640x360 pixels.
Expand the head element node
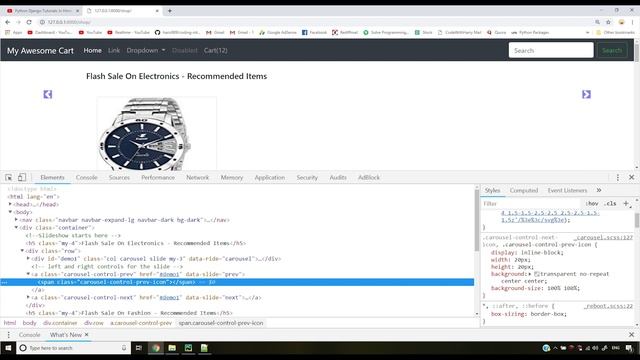coord(10,204)
